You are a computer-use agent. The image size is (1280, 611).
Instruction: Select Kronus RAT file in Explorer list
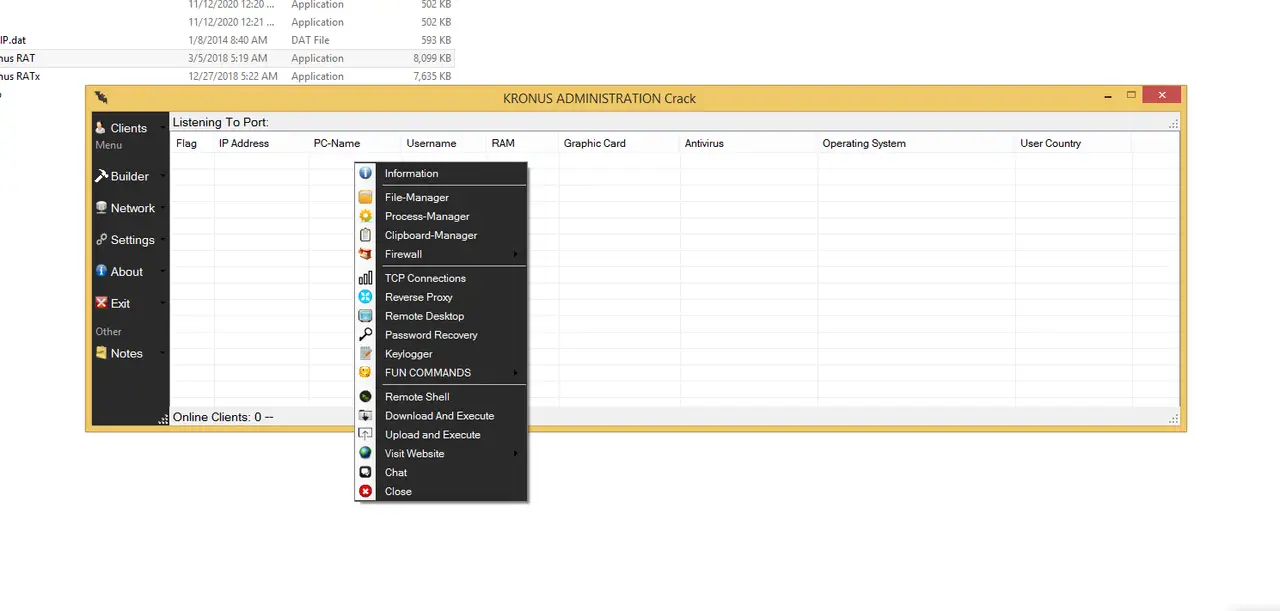[18, 58]
